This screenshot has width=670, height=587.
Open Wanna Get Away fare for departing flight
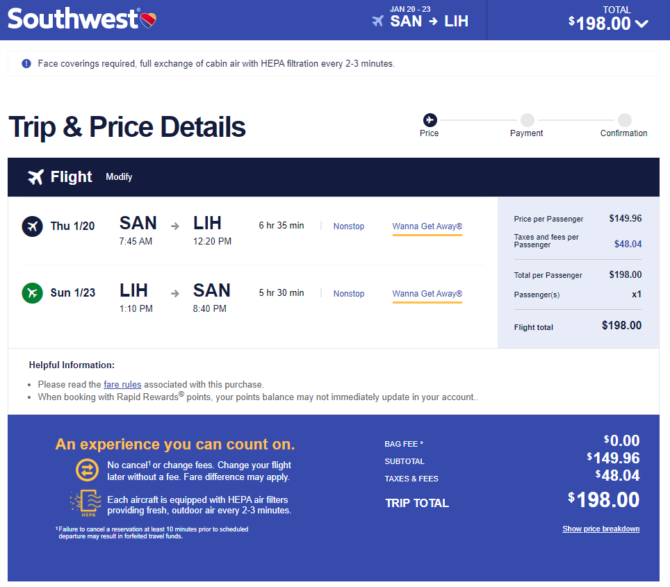pyautogui.click(x=427, y=226)
